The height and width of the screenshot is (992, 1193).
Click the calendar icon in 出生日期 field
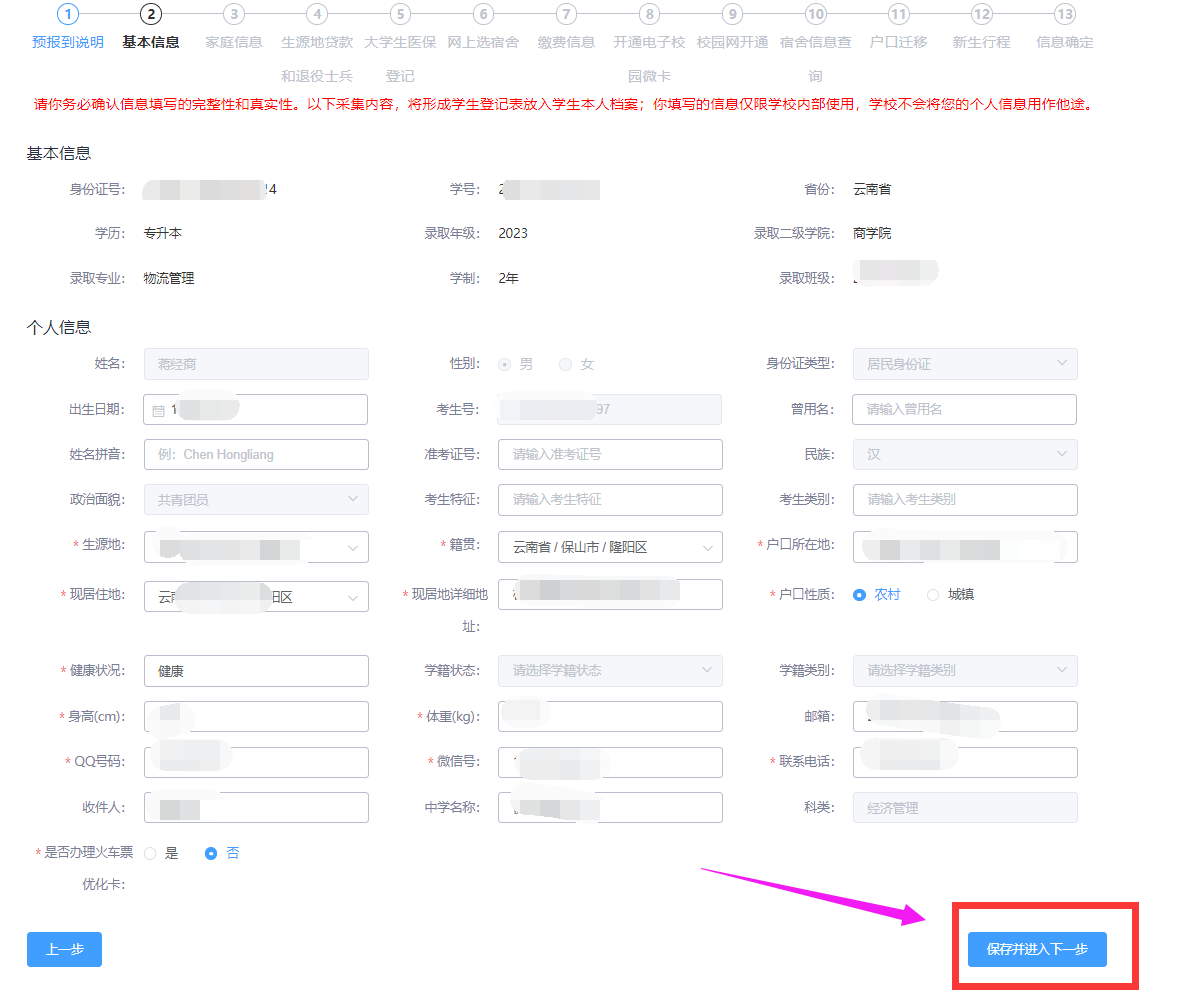pos(158,410)
